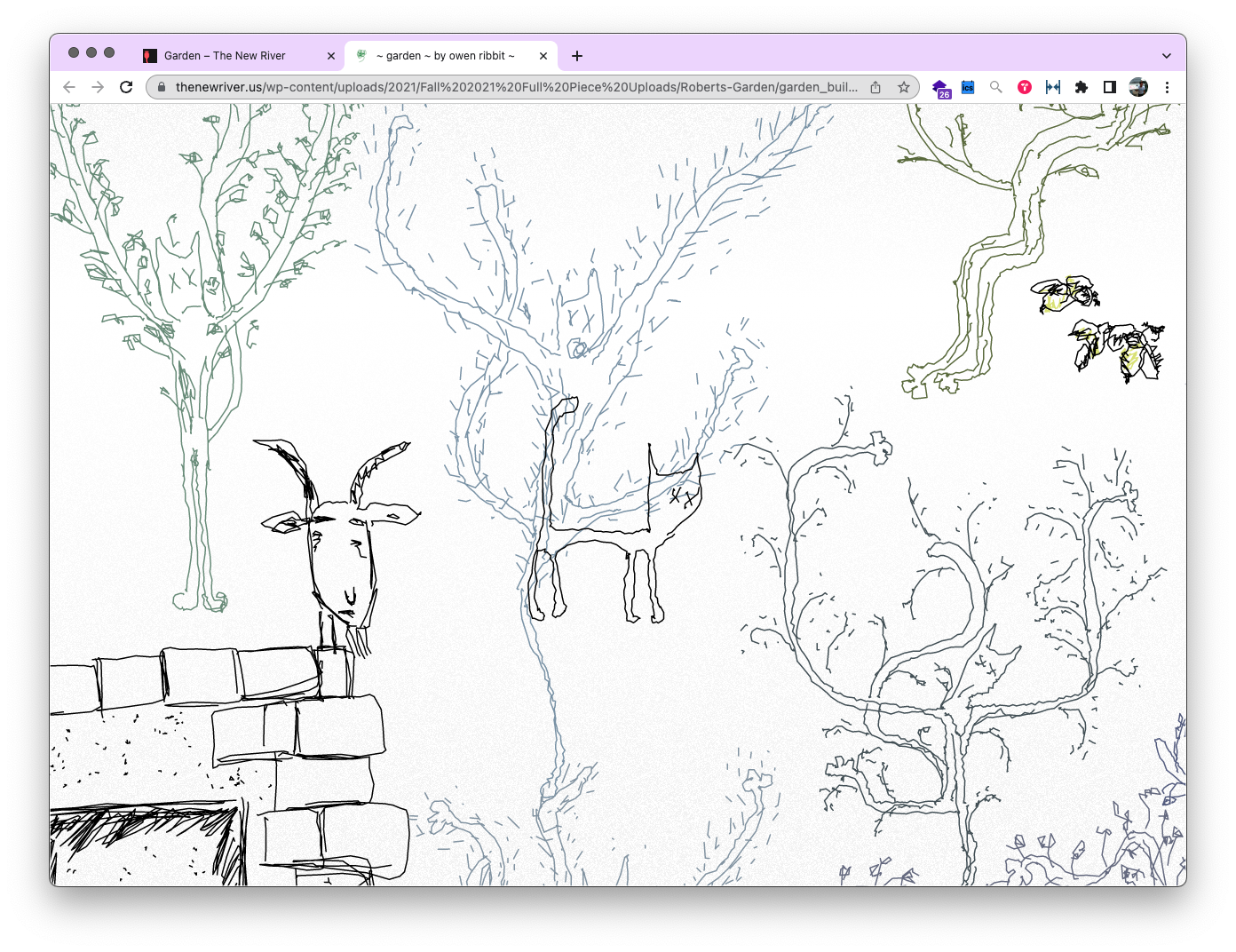Open the share page icon in address bar
This screenshot has height=952, width=1236.
coord(875,87)
